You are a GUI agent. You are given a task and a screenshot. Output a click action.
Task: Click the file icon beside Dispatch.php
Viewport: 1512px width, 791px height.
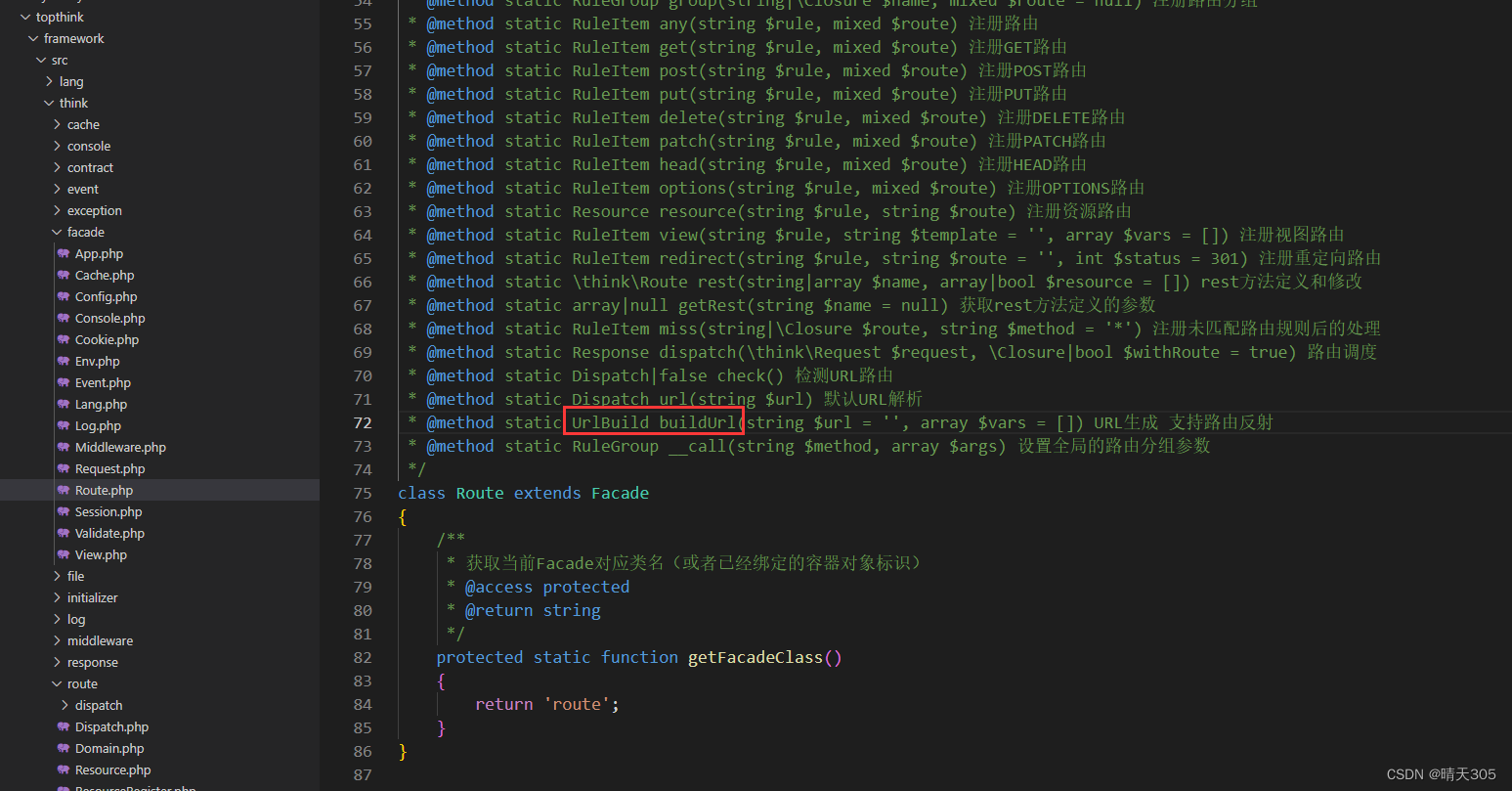(x=65, y=726)
